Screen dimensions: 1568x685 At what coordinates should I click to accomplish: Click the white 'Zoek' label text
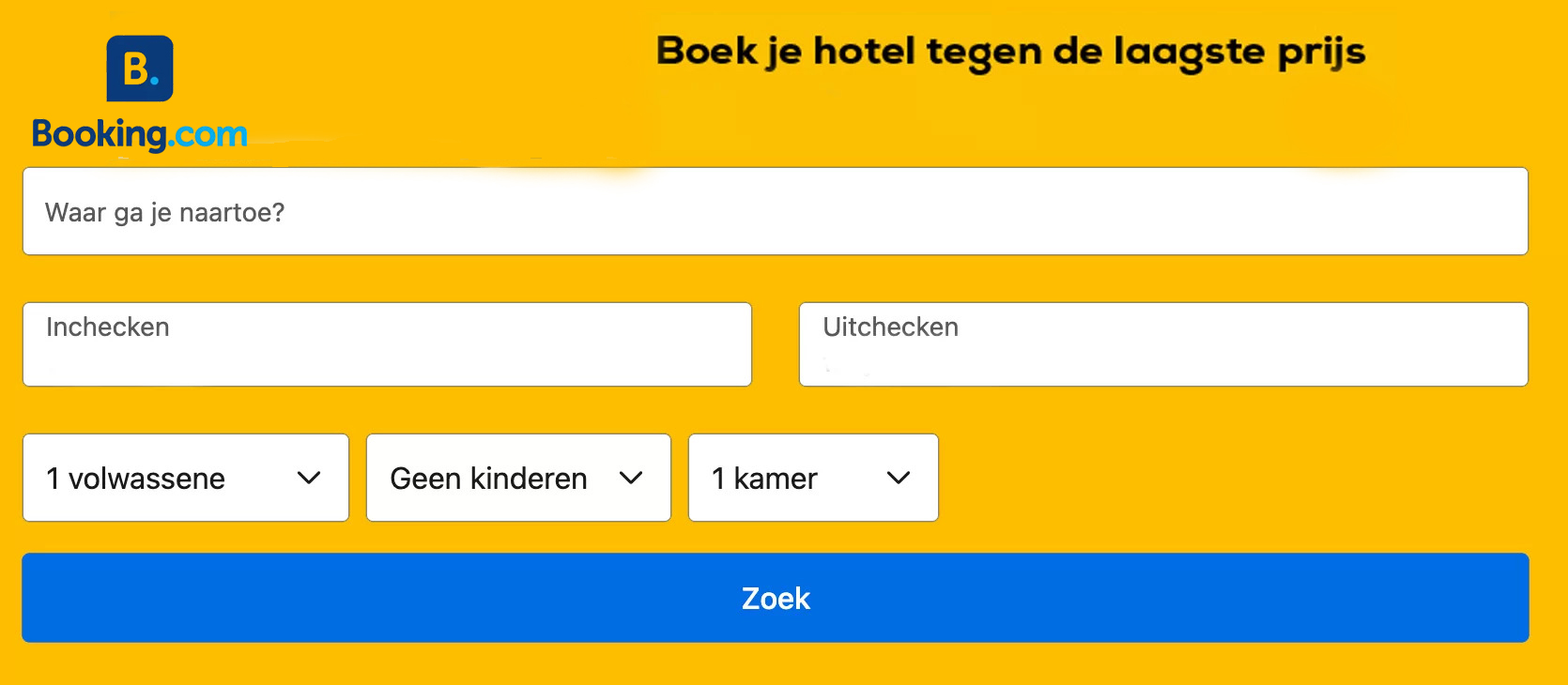[776, 599]
